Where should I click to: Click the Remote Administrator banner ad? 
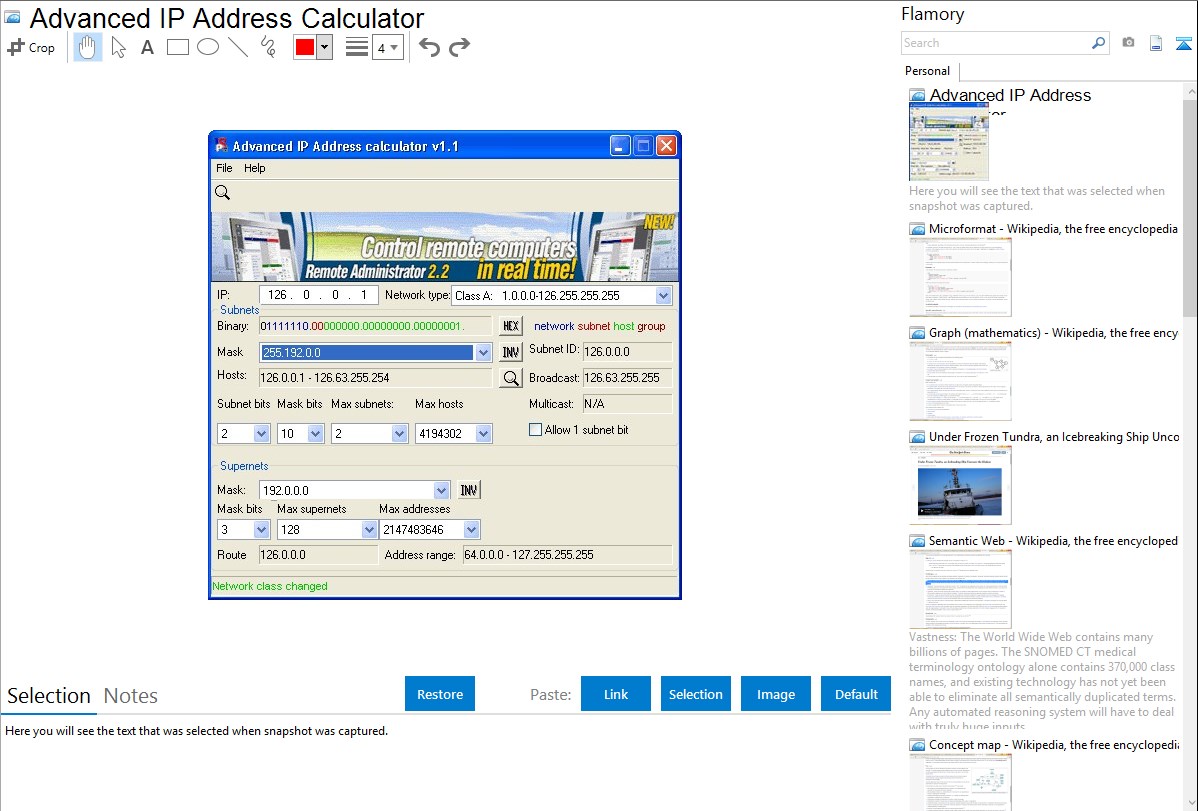(x=445, y=247)
